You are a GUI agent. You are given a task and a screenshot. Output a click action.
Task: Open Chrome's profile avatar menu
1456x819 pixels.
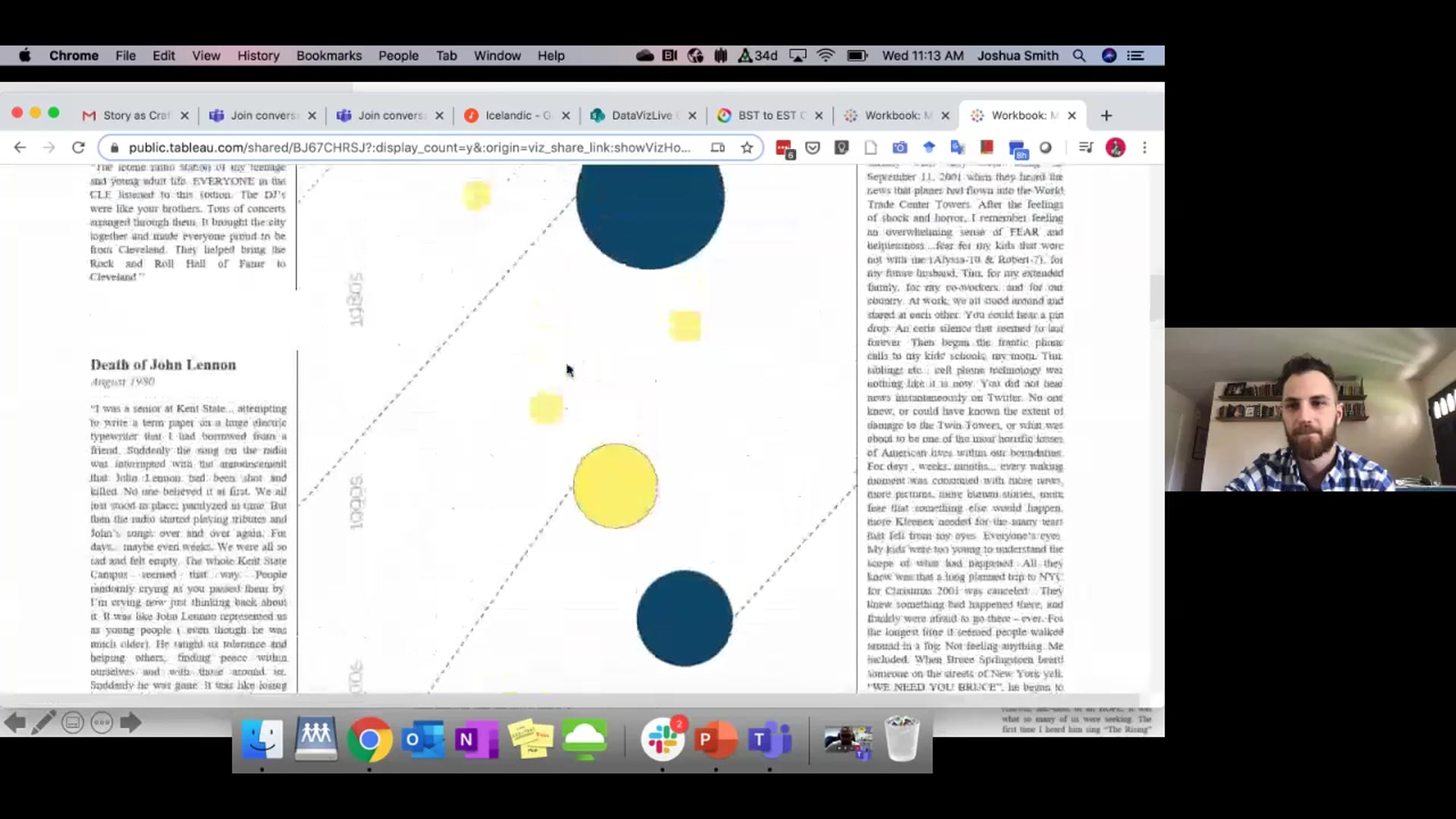click(x=1116, y=148)
